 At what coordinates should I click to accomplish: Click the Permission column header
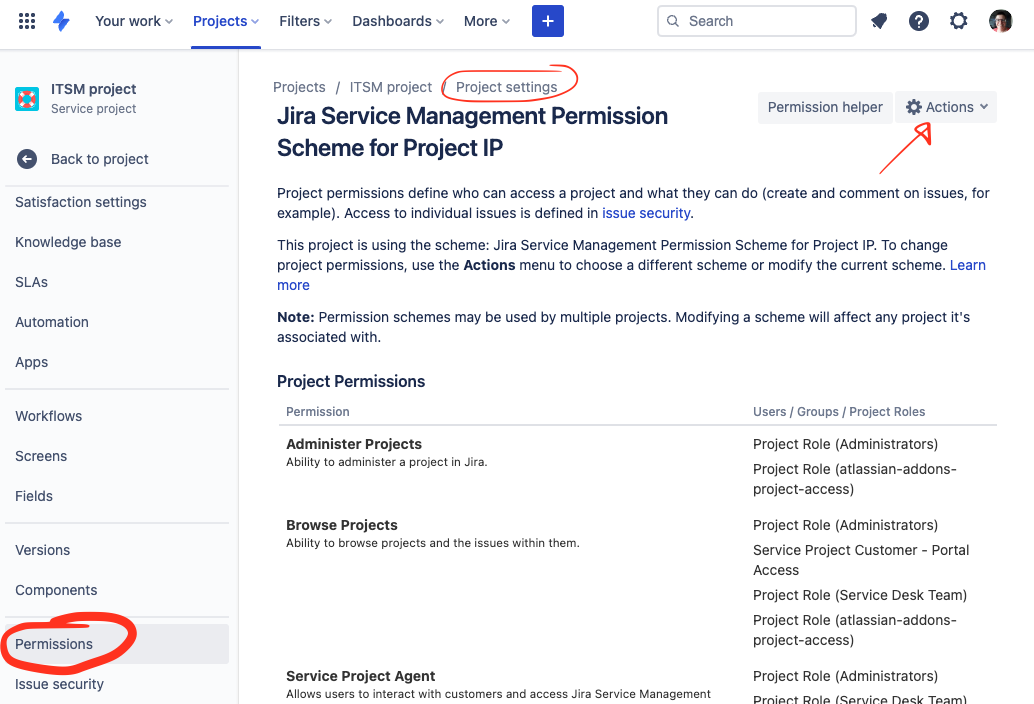(318, 411)
